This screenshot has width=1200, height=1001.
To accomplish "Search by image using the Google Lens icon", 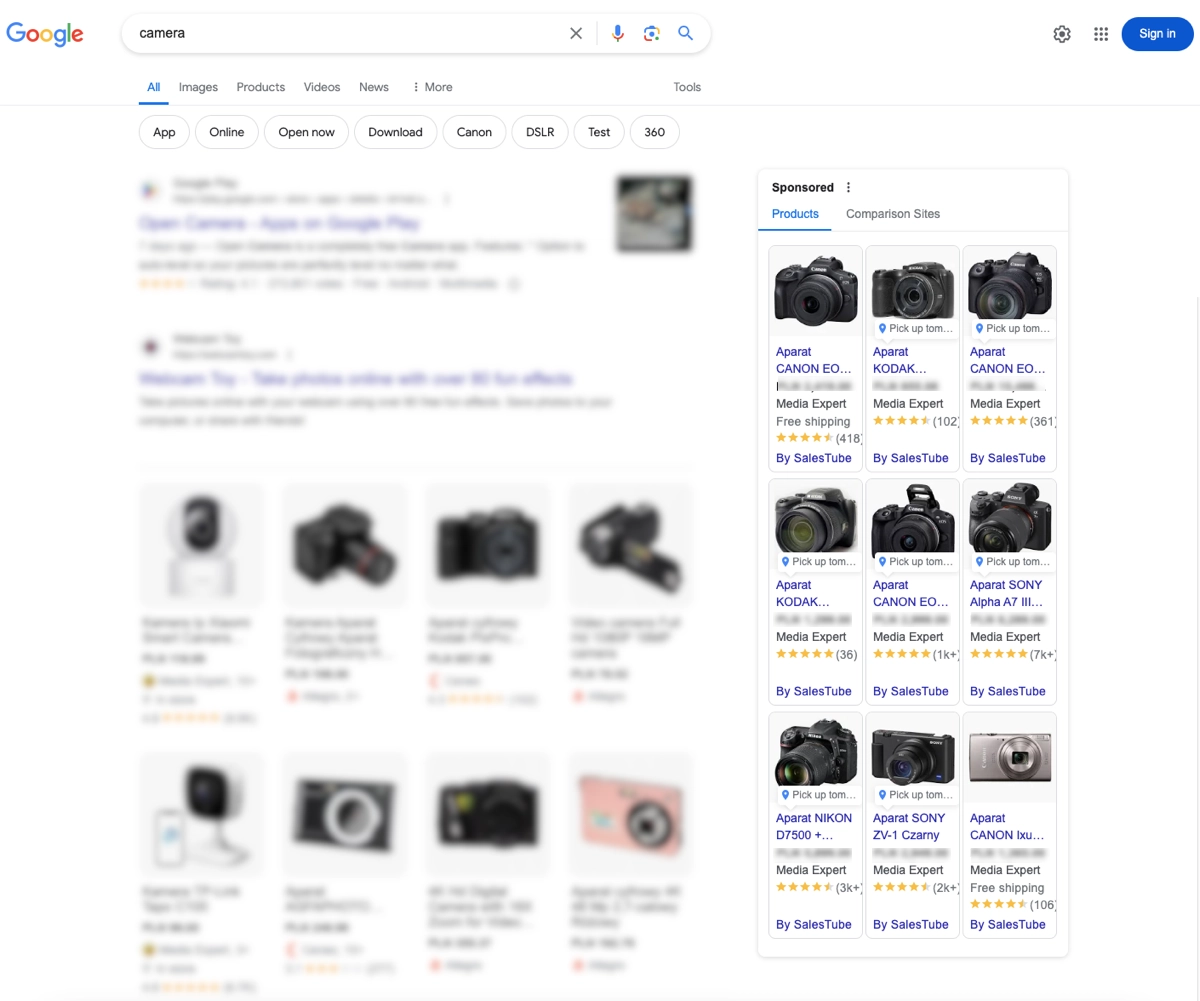I will point(651,33).
